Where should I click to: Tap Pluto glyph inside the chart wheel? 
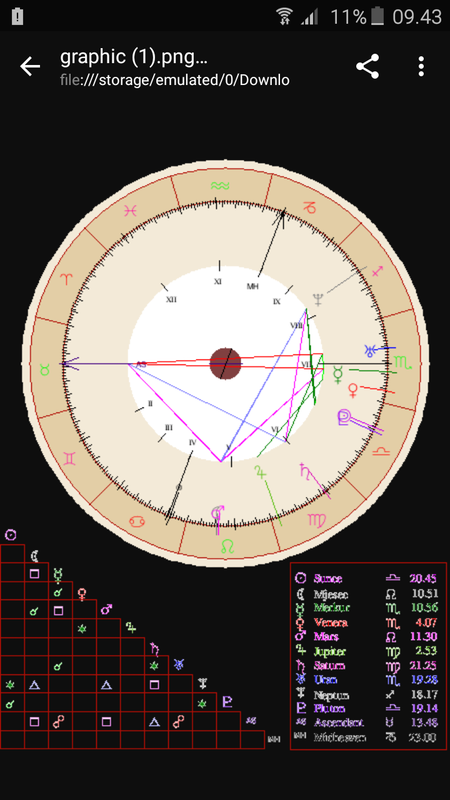[x=345, y=417]
